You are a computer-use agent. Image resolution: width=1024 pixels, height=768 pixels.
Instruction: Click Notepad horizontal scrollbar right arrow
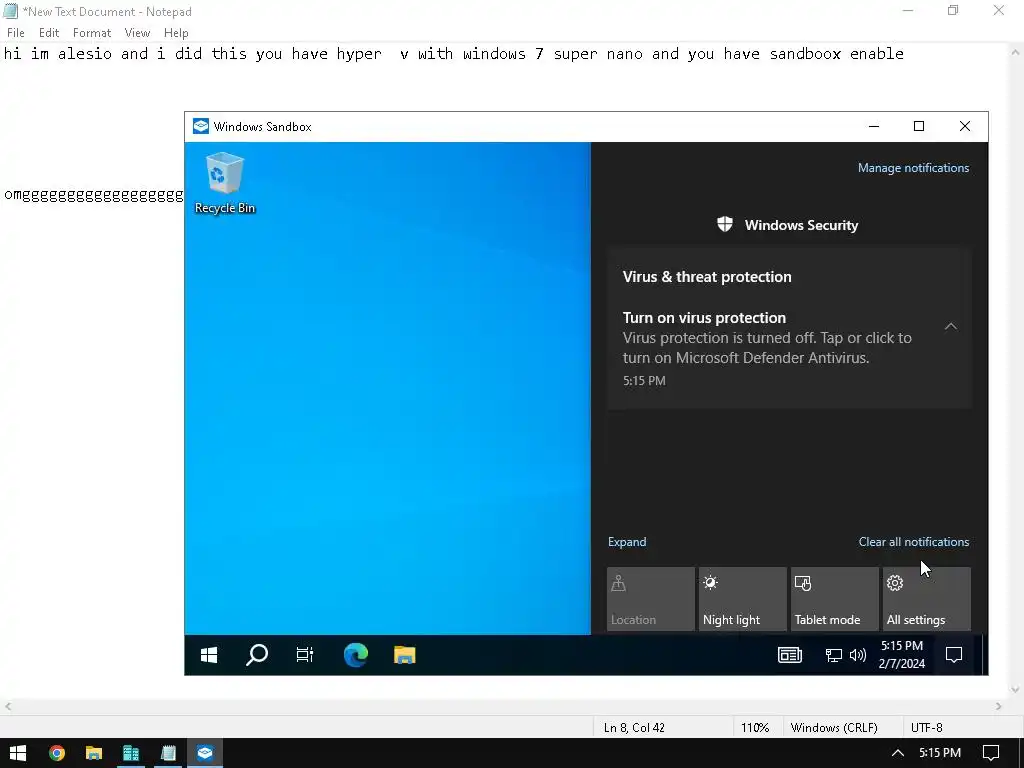(x=999, y=706)
